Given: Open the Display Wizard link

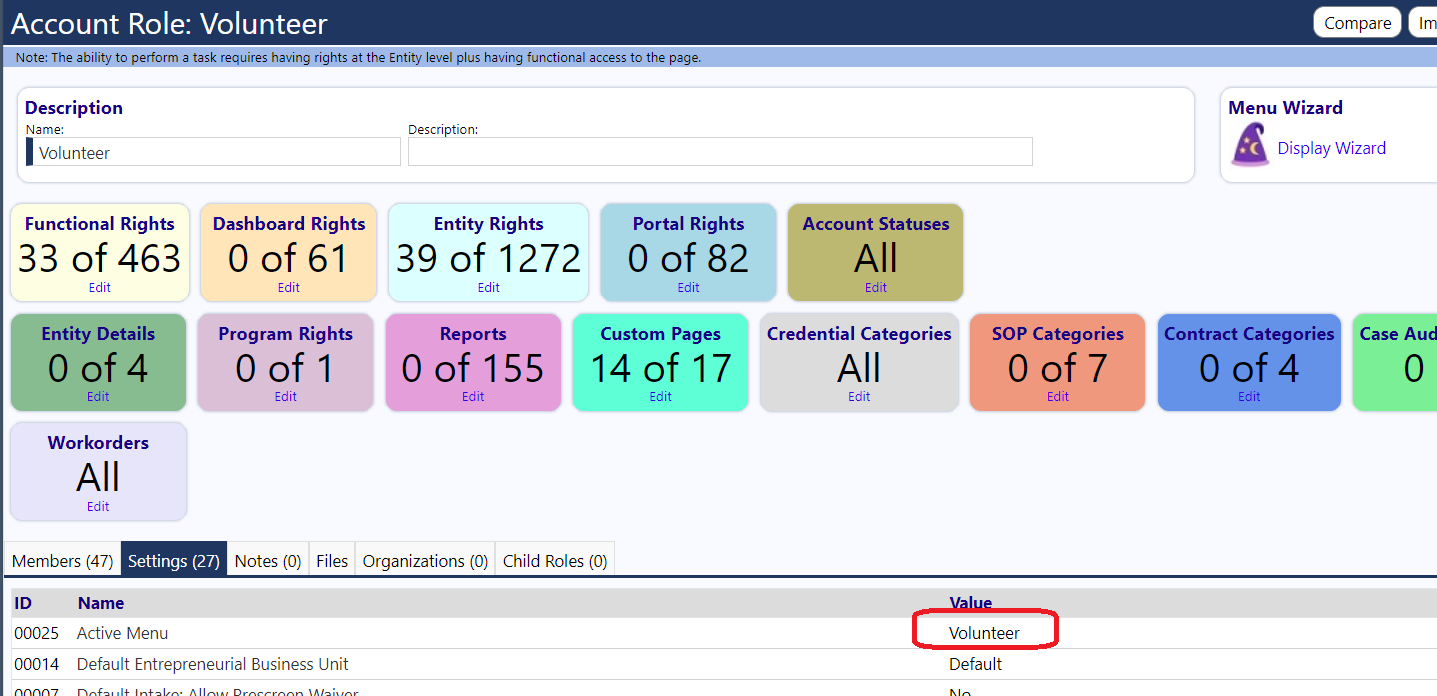Looking at the screenshot, I should [x=1331, y=148].
